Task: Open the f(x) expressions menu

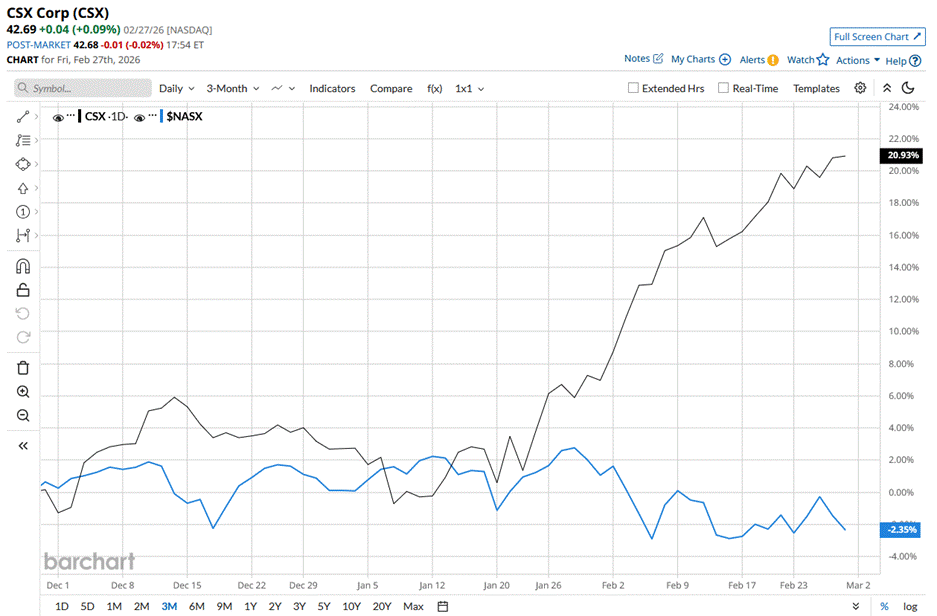Action: [x=434, y=88]
